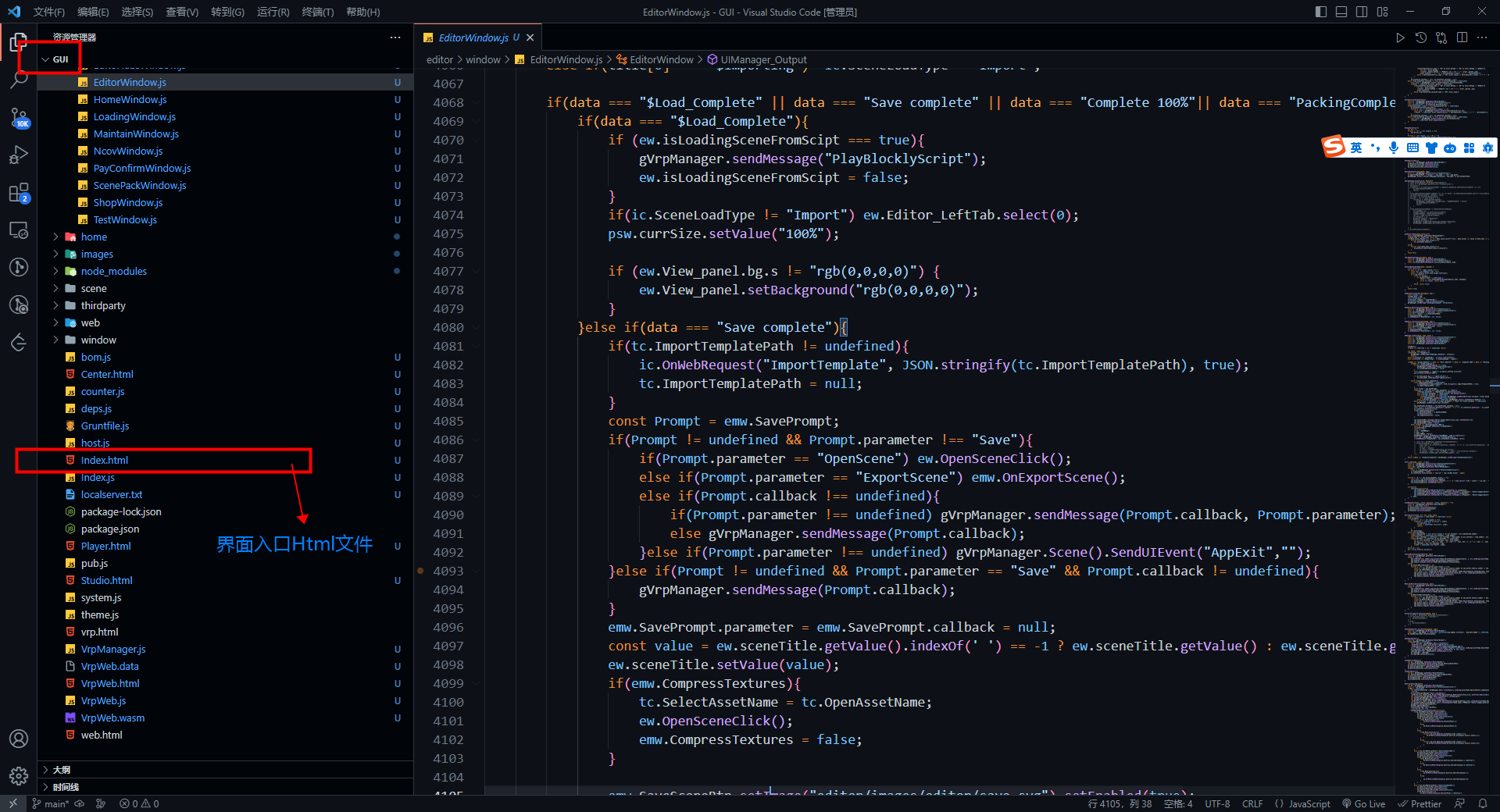This screenshot has height=812, width=1500.
Task: Click the window breadcrumb segment
Action: [x=483, y=59]
